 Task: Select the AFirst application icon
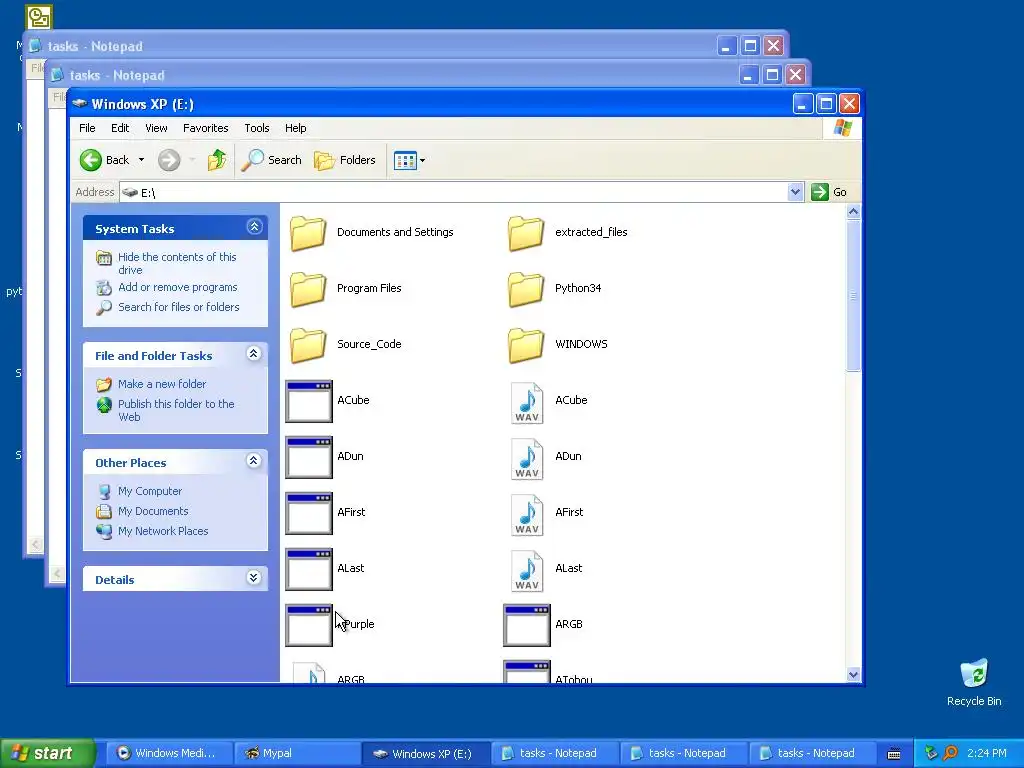click(309, 513)
